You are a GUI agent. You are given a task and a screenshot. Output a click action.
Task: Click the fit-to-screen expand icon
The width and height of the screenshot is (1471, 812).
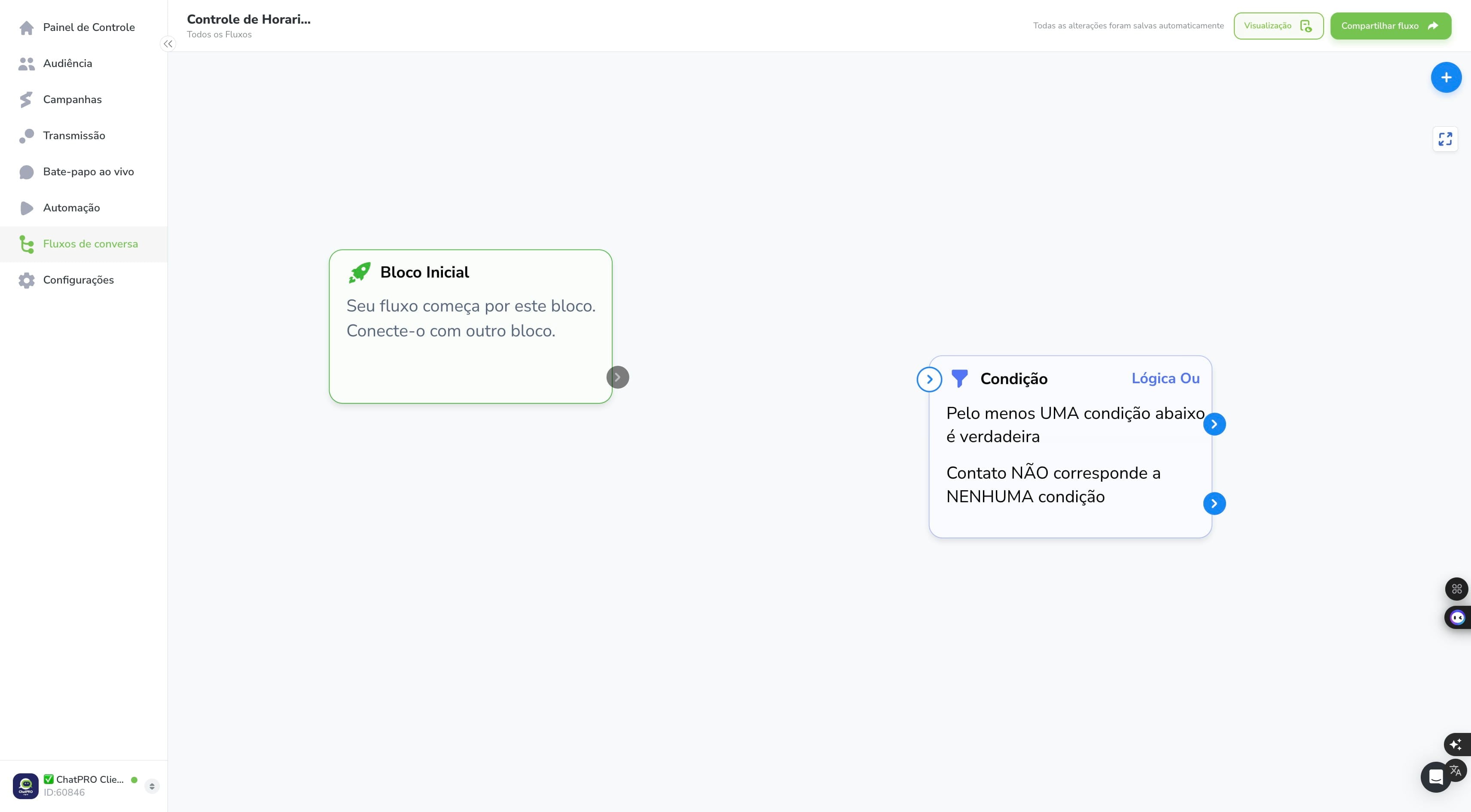pyautogui.click(x=1445, y=139)
